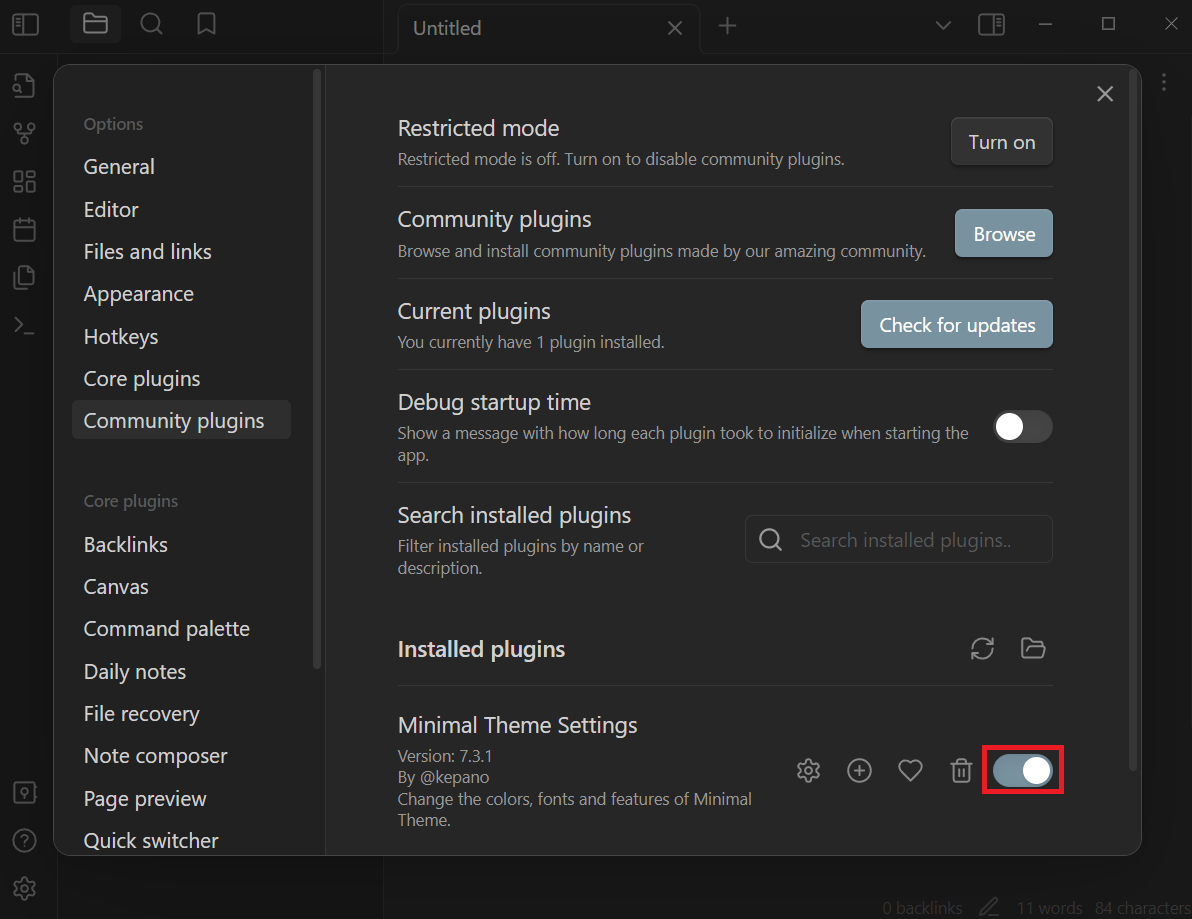Disable the Minimal Theme Settings plugin toggle
This screenshot has height=919, width=1192.
1022,771
